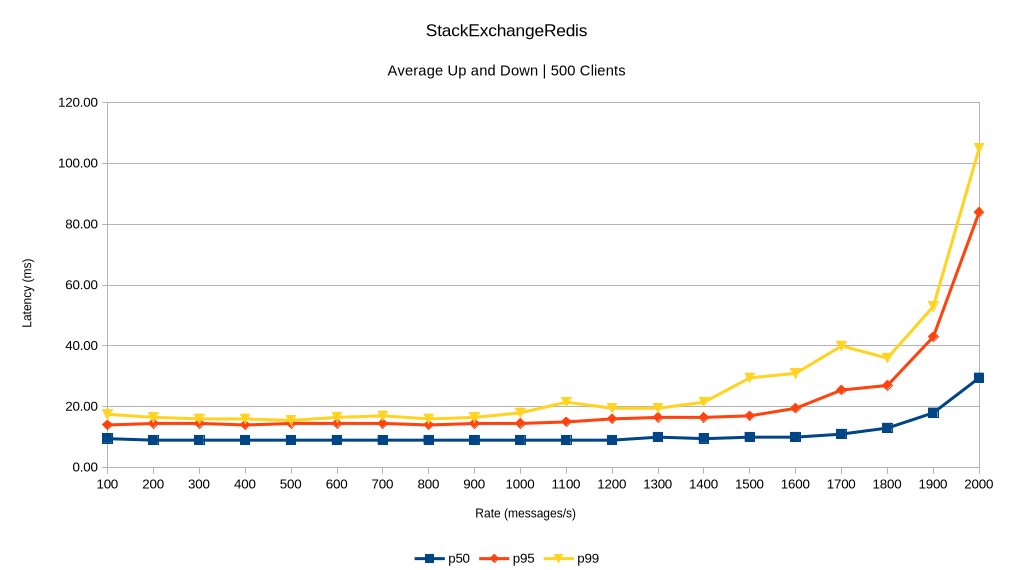Click the StackExchangeRedis chart title

[506, 30]
